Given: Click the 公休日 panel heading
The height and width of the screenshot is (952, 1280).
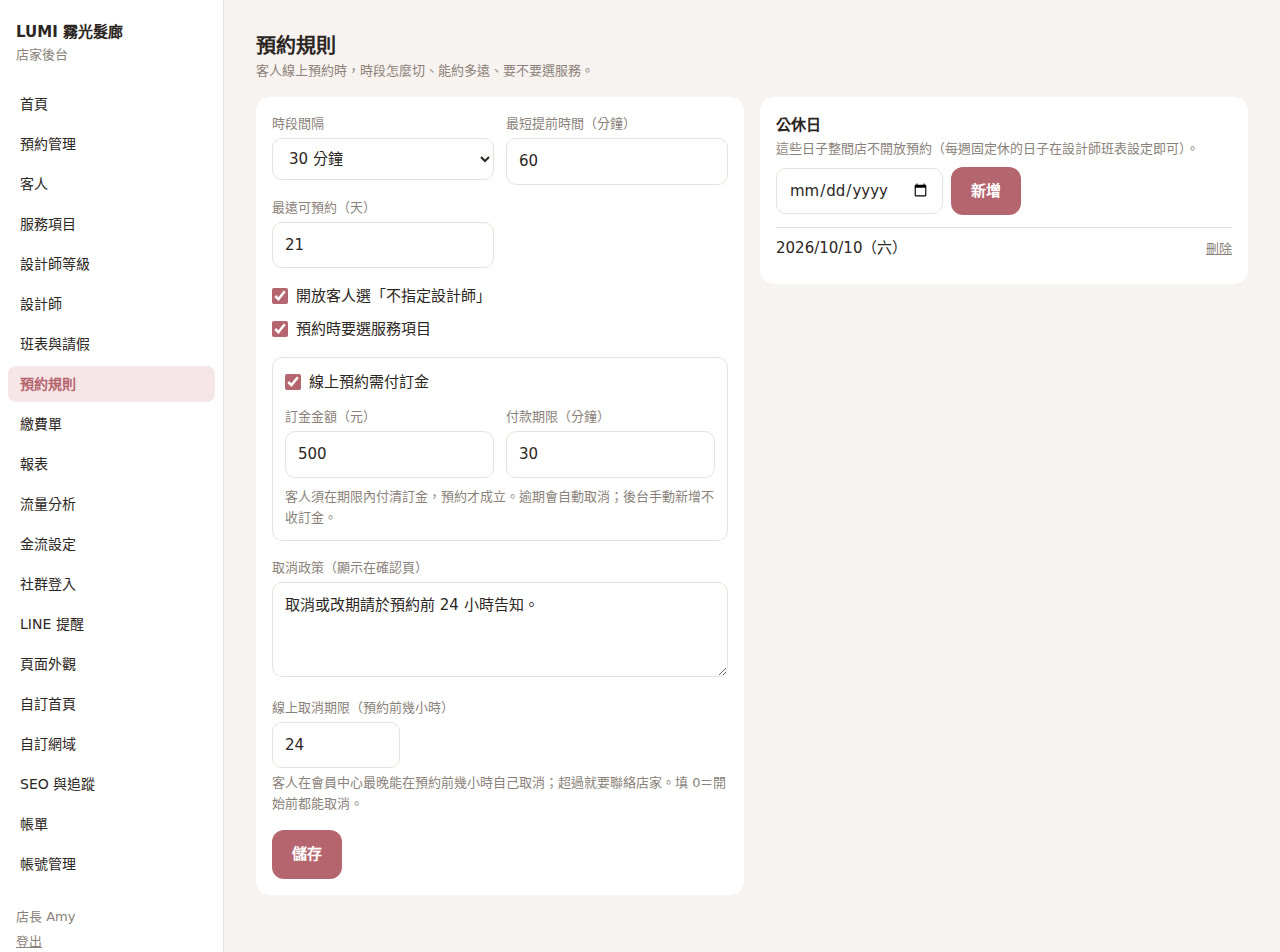Looking at the screenshot, I should click(798, 125).
